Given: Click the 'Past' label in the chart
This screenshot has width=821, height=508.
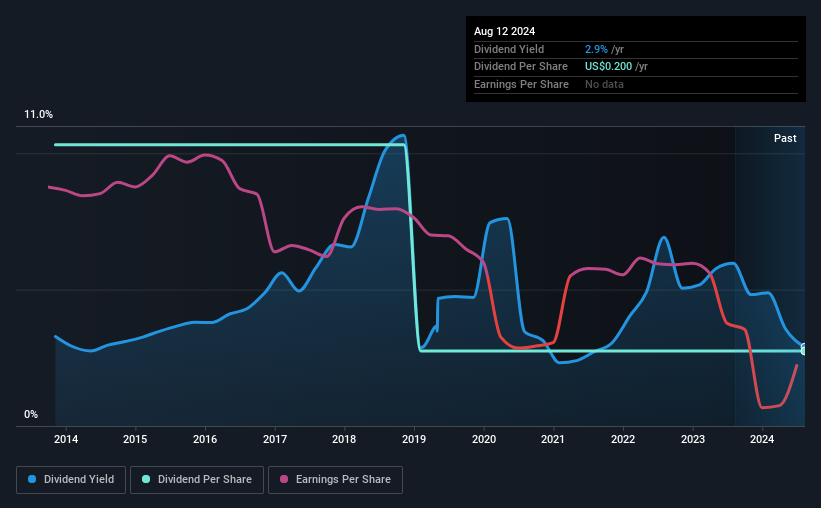Looking at the screenshot, I should [x=785, y=138].
